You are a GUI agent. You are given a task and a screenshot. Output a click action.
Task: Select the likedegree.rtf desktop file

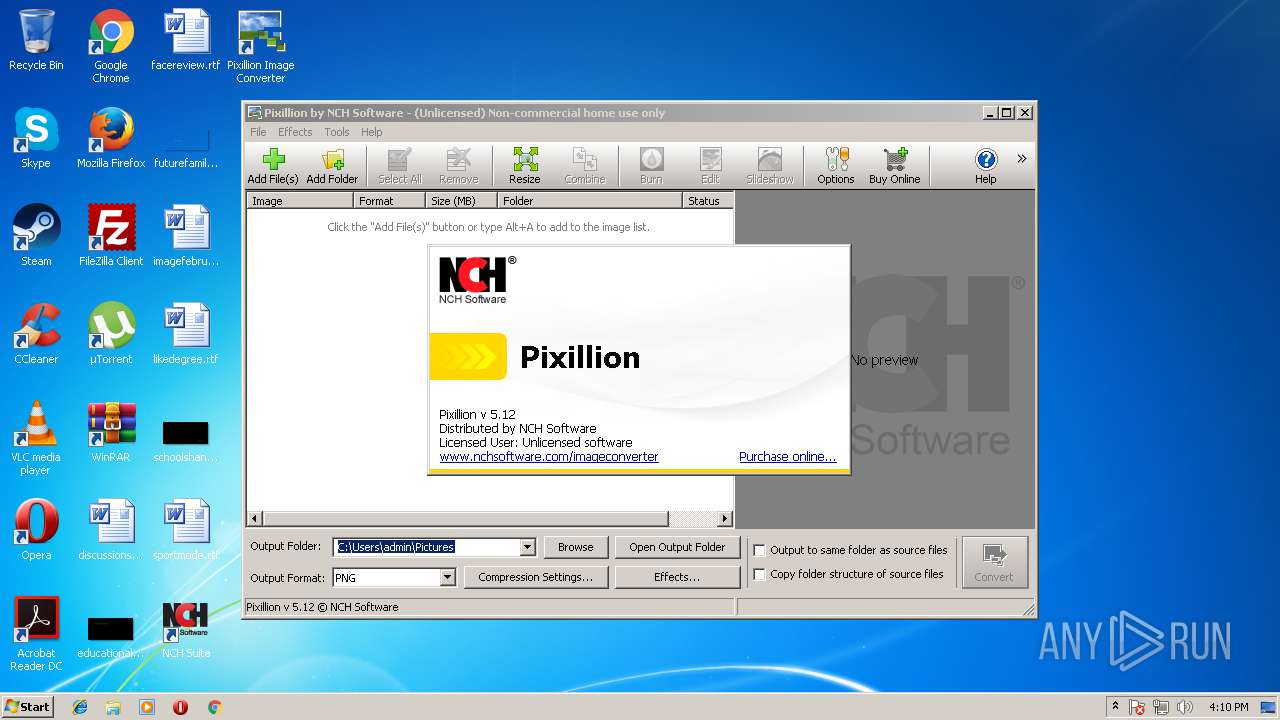(186, 334)
